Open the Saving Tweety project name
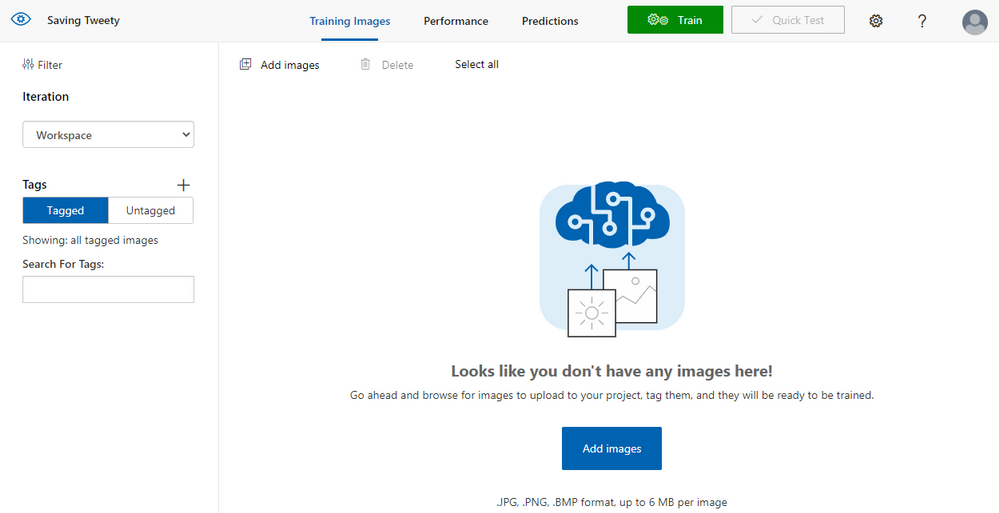 (x=83, y=20)
